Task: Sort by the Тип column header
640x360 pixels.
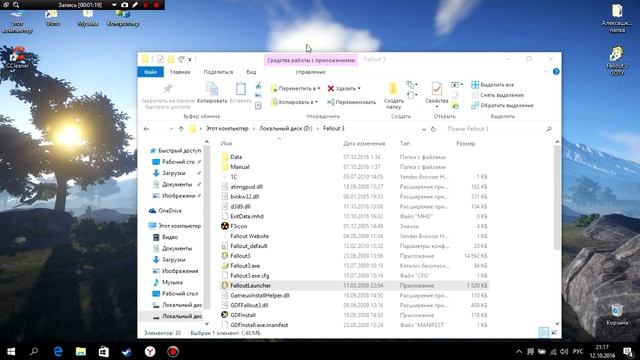Action: (405, 144)
